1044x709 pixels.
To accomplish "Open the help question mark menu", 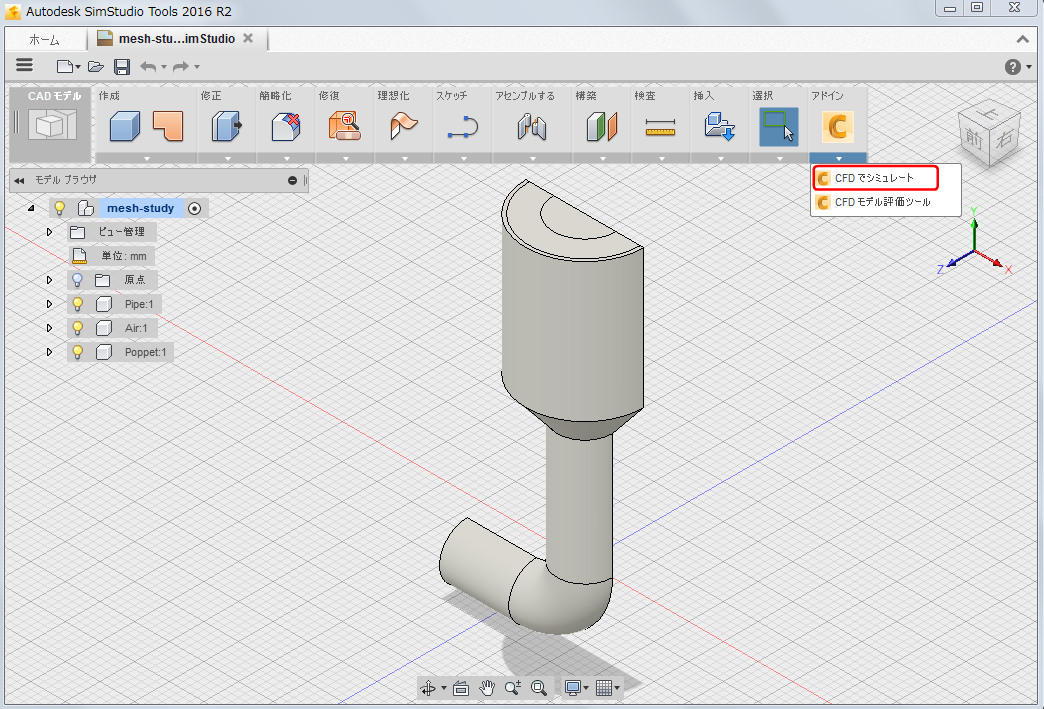I will click(1012, 67).
